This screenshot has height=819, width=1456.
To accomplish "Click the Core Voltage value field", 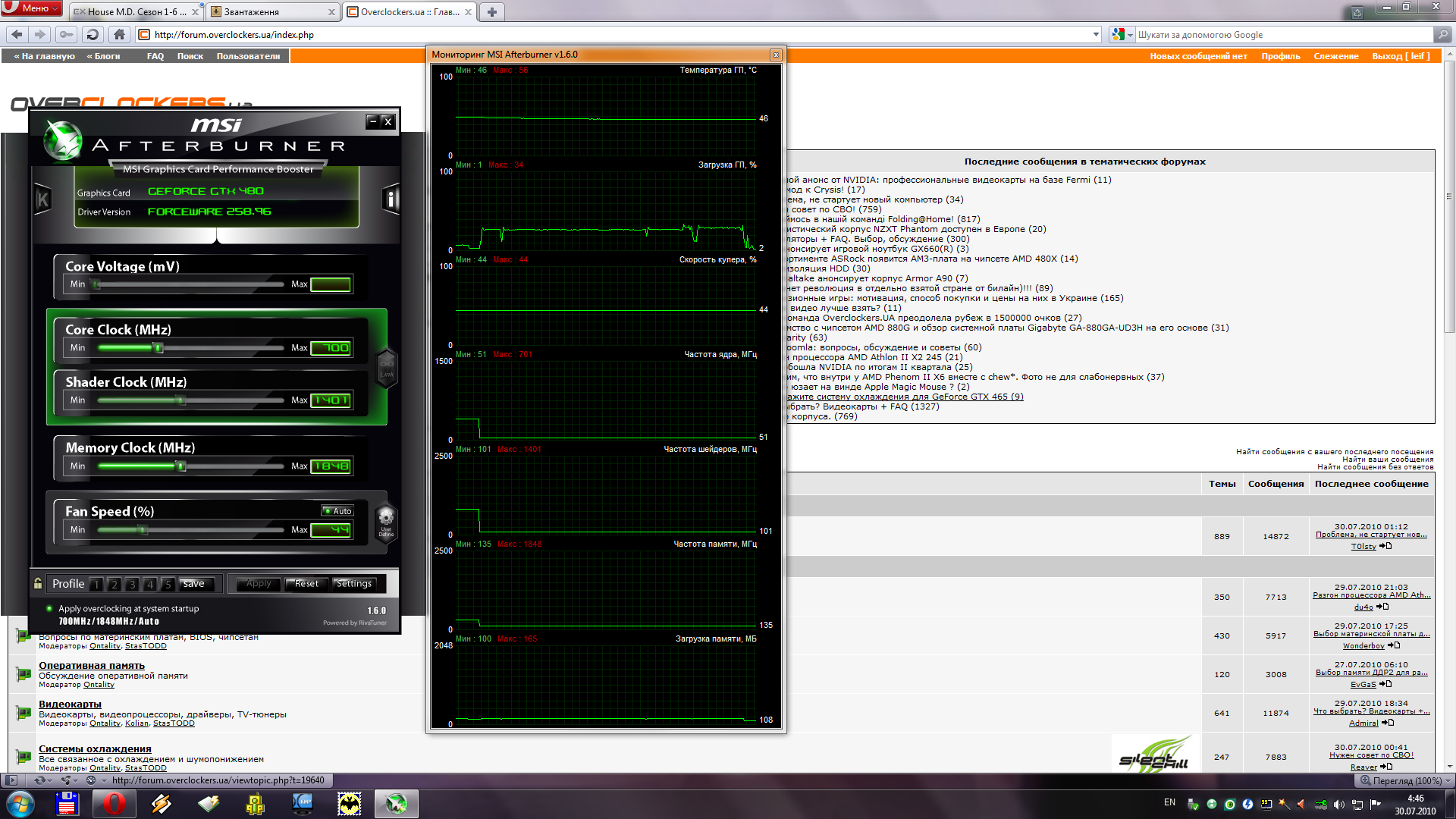I will [x=331, y=284].
